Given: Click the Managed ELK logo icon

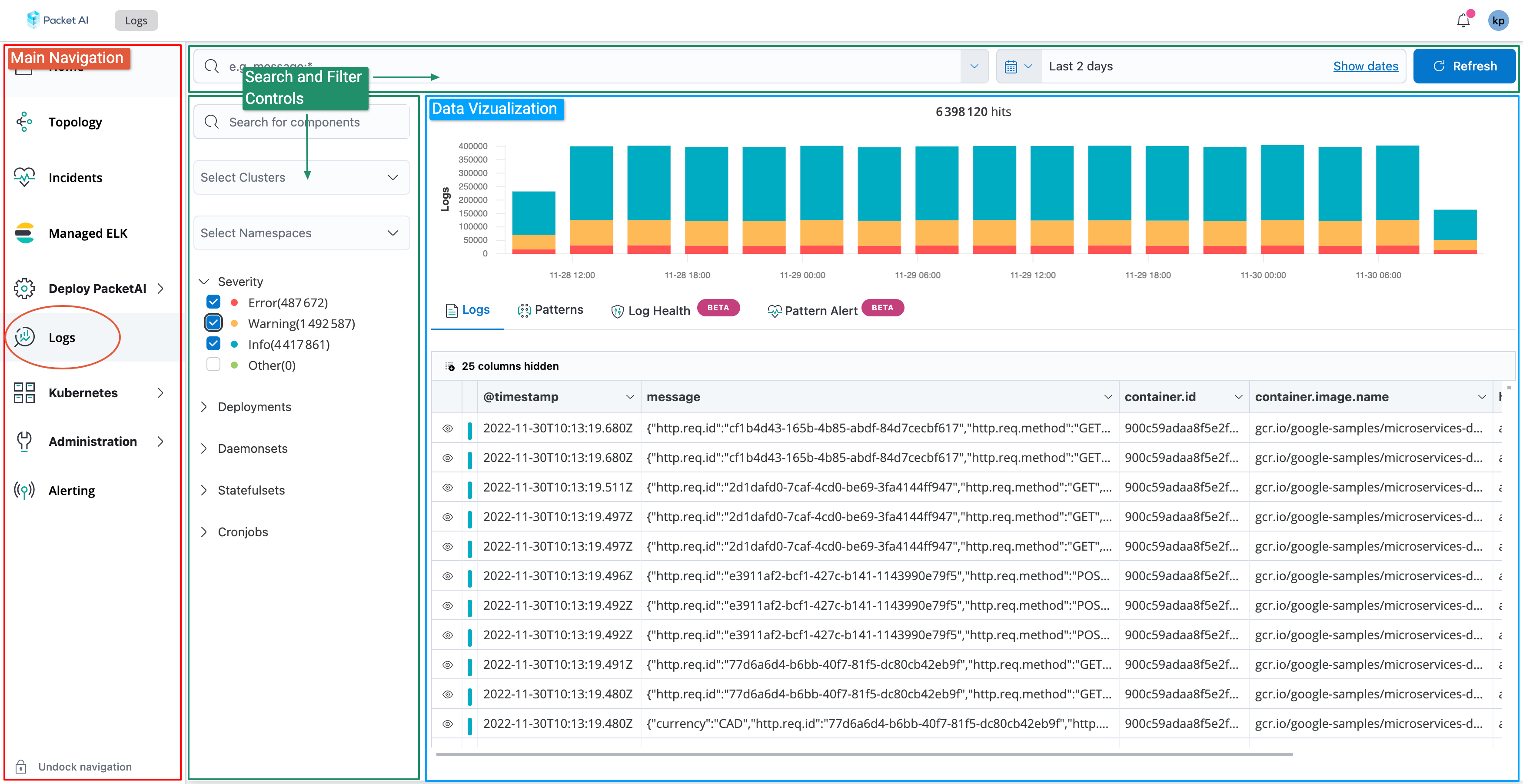Looking at the screenshot, I should 24,233.
